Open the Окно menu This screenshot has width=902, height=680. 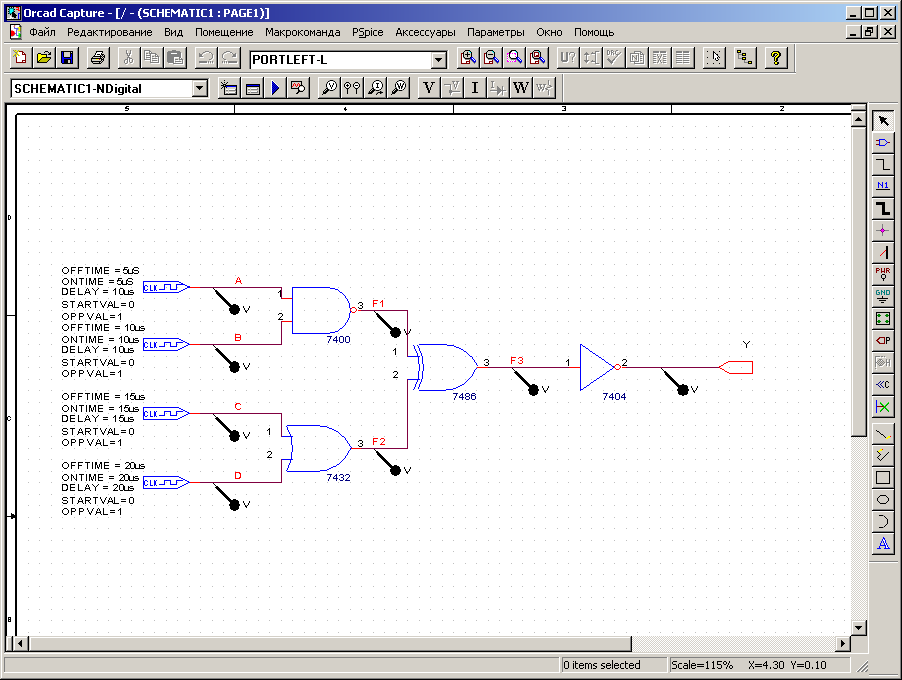coord(549,32)
